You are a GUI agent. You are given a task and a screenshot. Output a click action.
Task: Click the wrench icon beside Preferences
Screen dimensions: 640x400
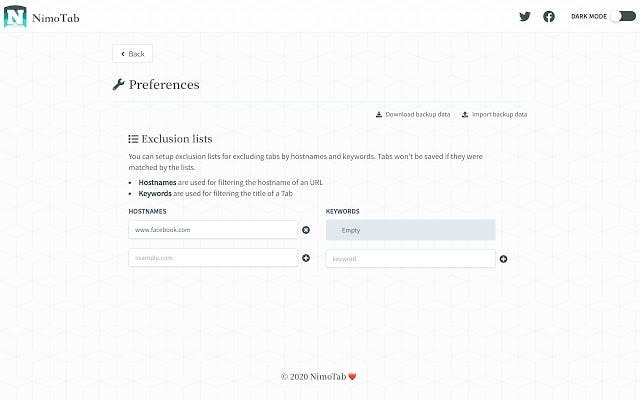(x=118, y=84)
